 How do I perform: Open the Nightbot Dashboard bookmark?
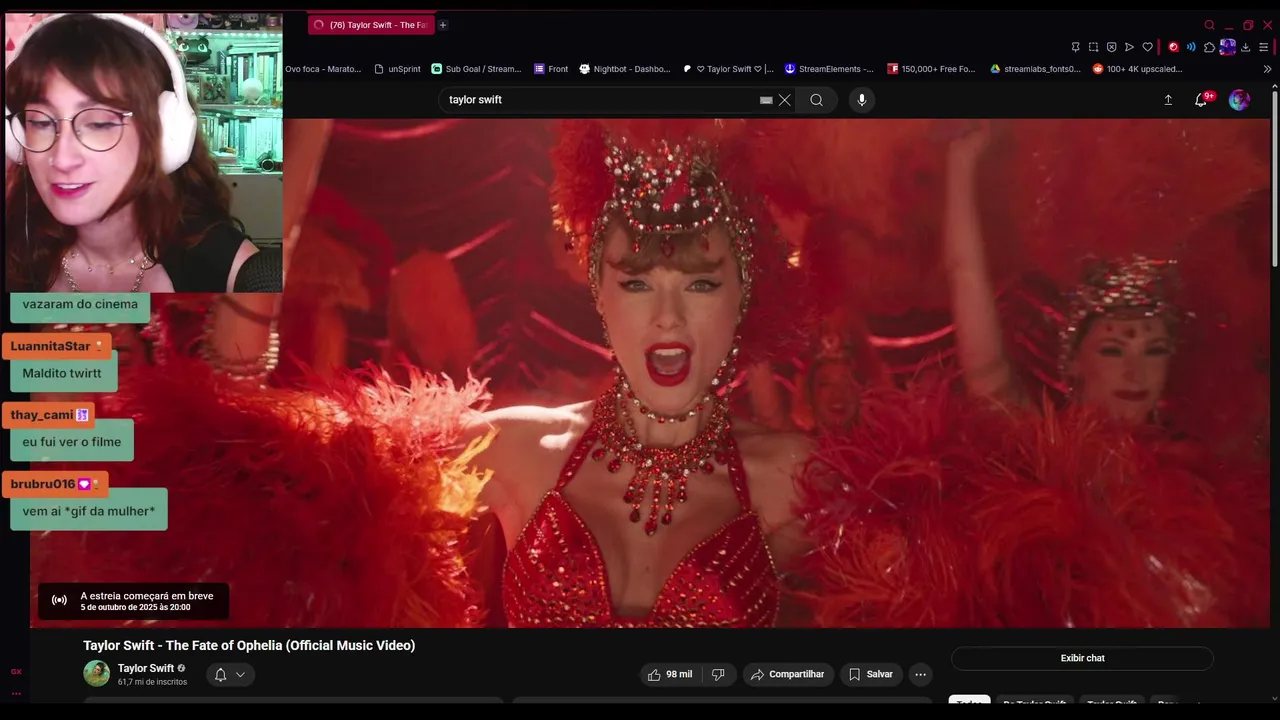pos(625,69)
